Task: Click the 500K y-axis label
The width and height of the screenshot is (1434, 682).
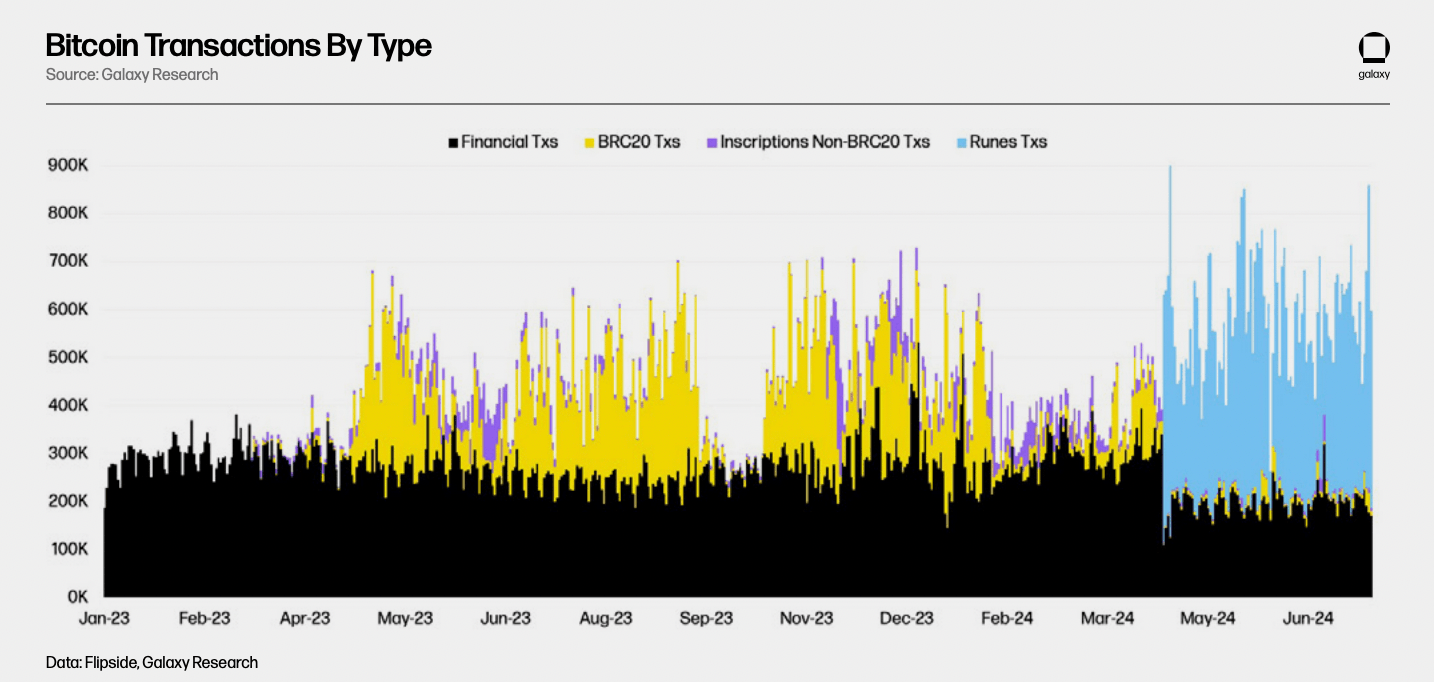Action: (68, 358)
